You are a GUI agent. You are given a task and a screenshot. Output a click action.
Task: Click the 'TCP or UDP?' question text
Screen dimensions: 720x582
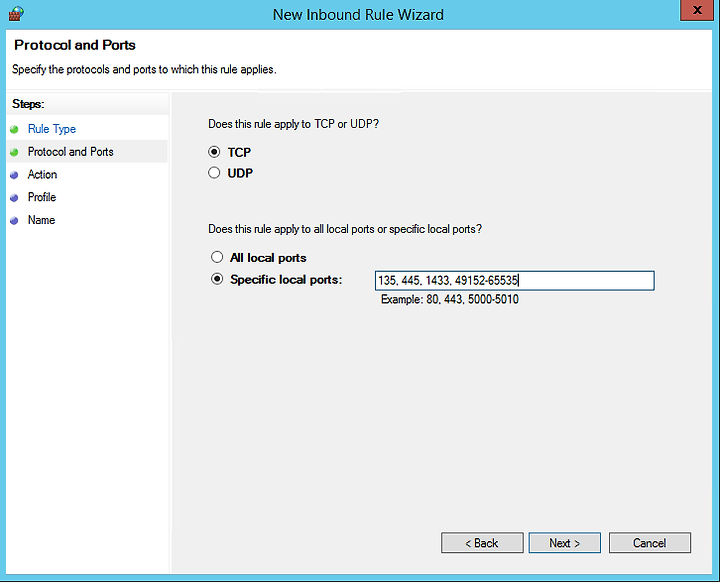tap(293, 124)
